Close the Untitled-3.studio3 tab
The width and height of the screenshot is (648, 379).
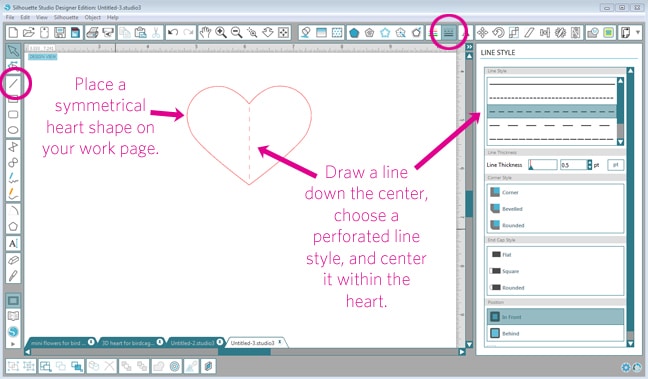point(280,342)
